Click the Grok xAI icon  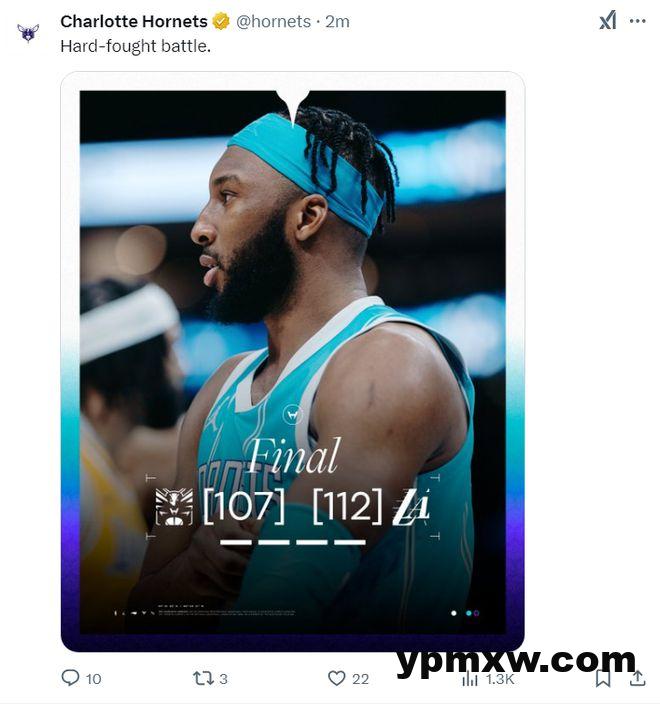607,21
